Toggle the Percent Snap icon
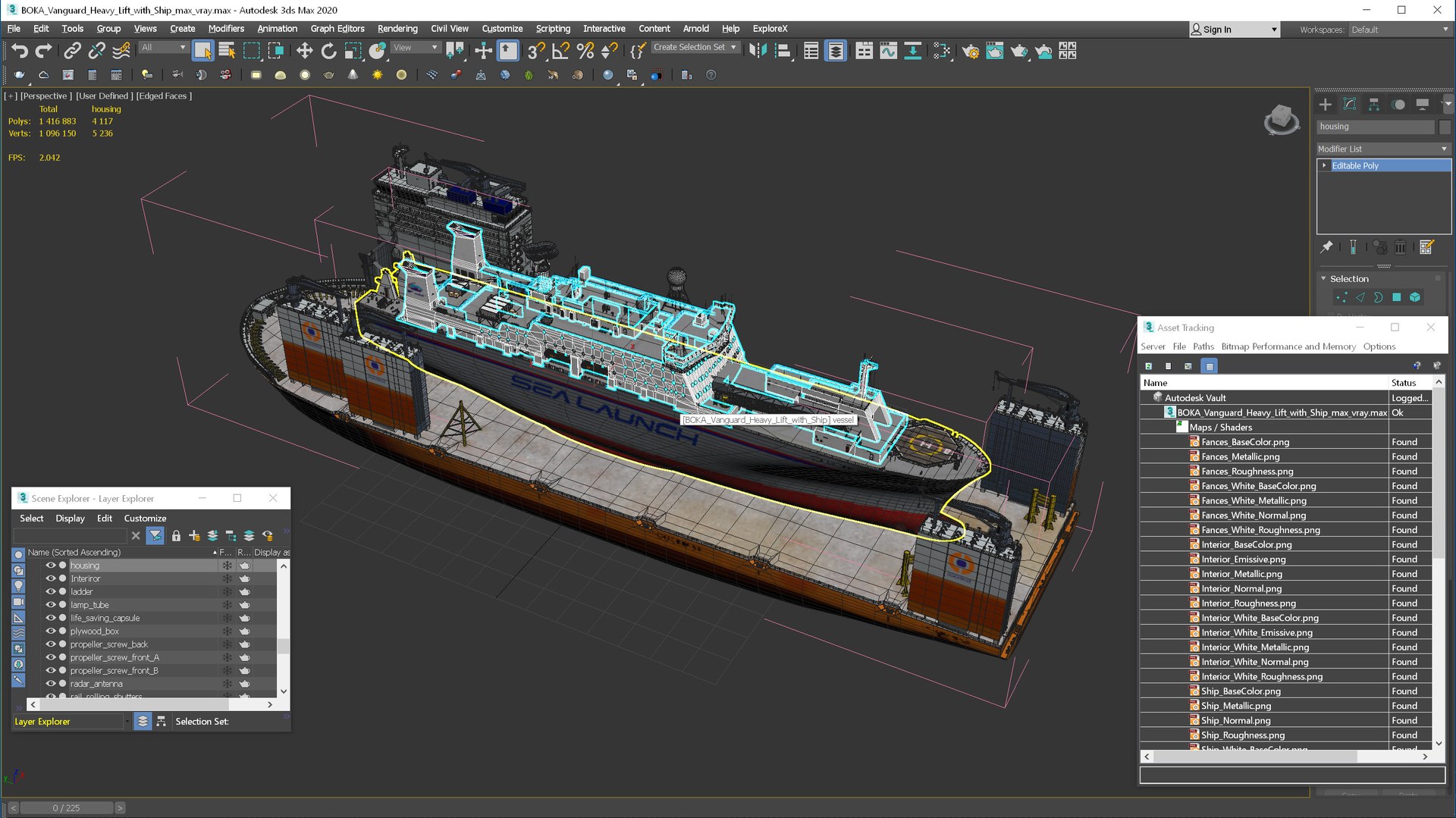 [x=585, y=51]
